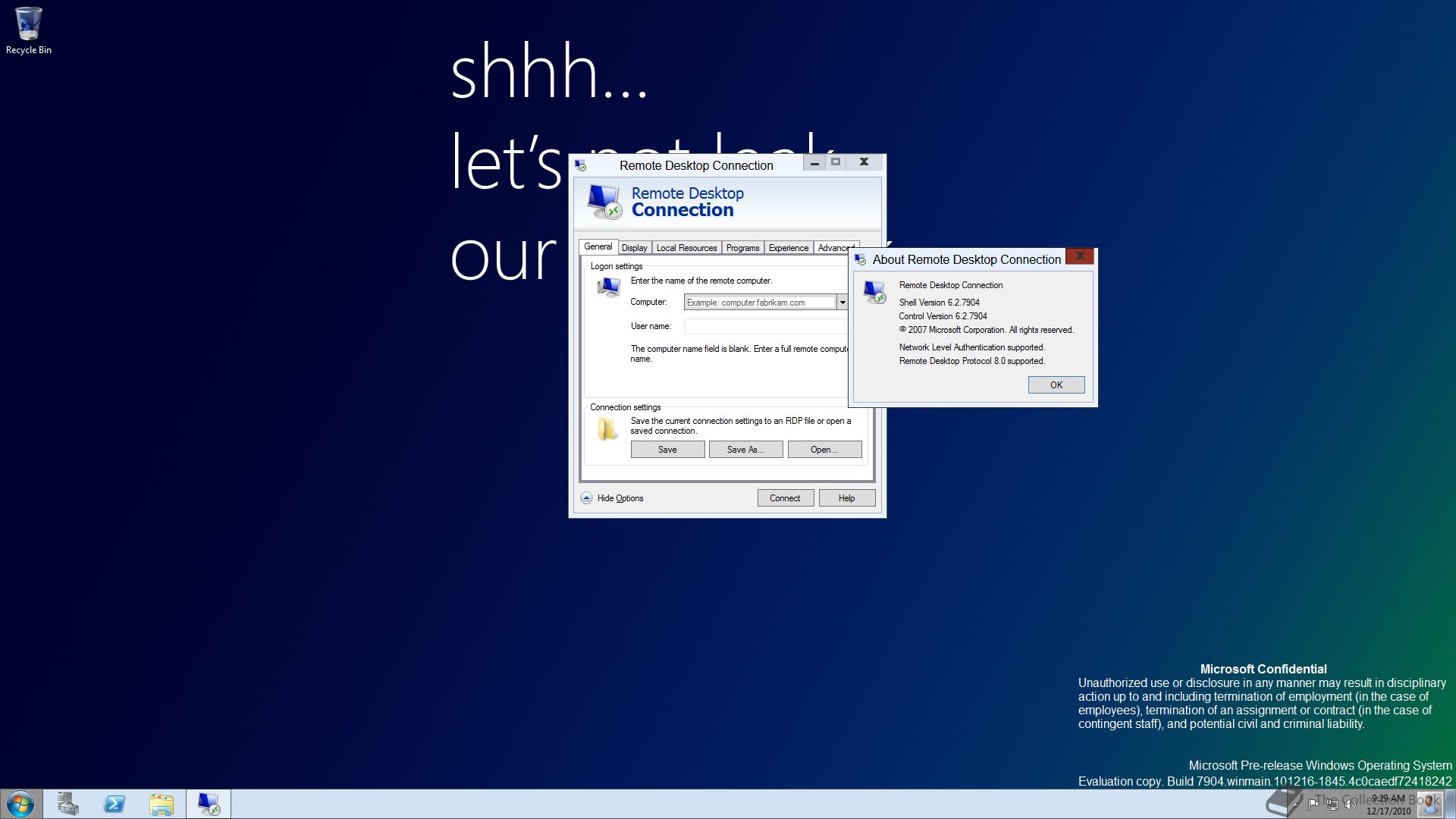Switch to the Experience tab

(789, 248)
